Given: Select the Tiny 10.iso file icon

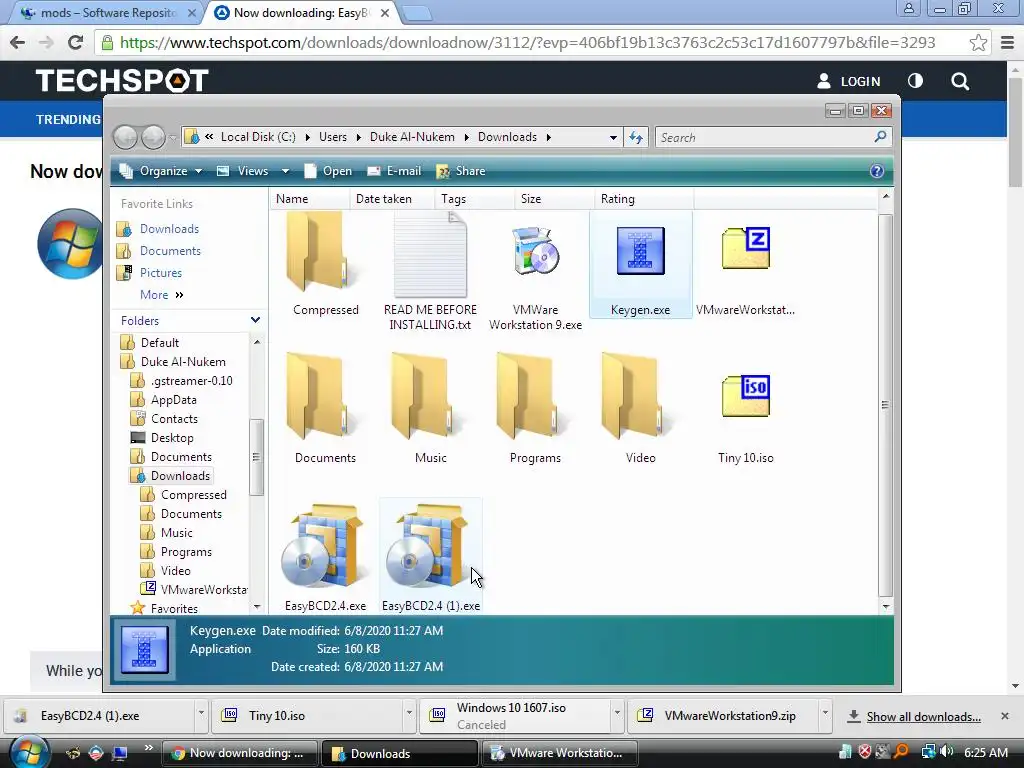Looking at the screenshot, I should (x=746, y=396).
